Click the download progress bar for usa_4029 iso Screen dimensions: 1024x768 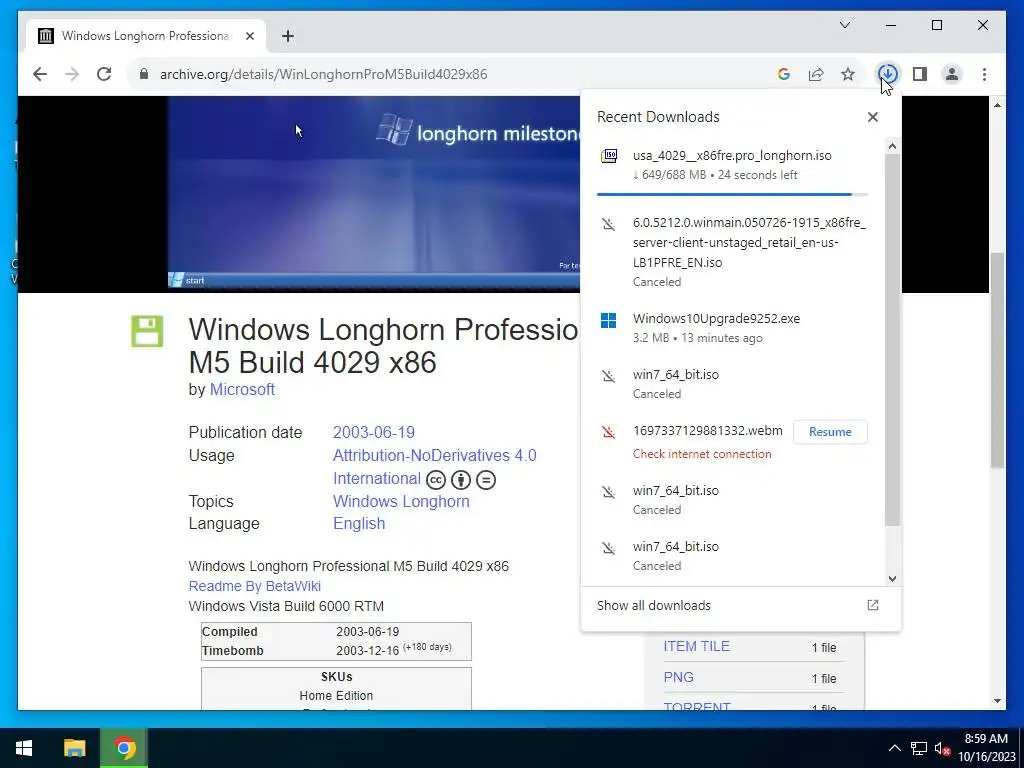pyautogui.click(x=732, y=194)
